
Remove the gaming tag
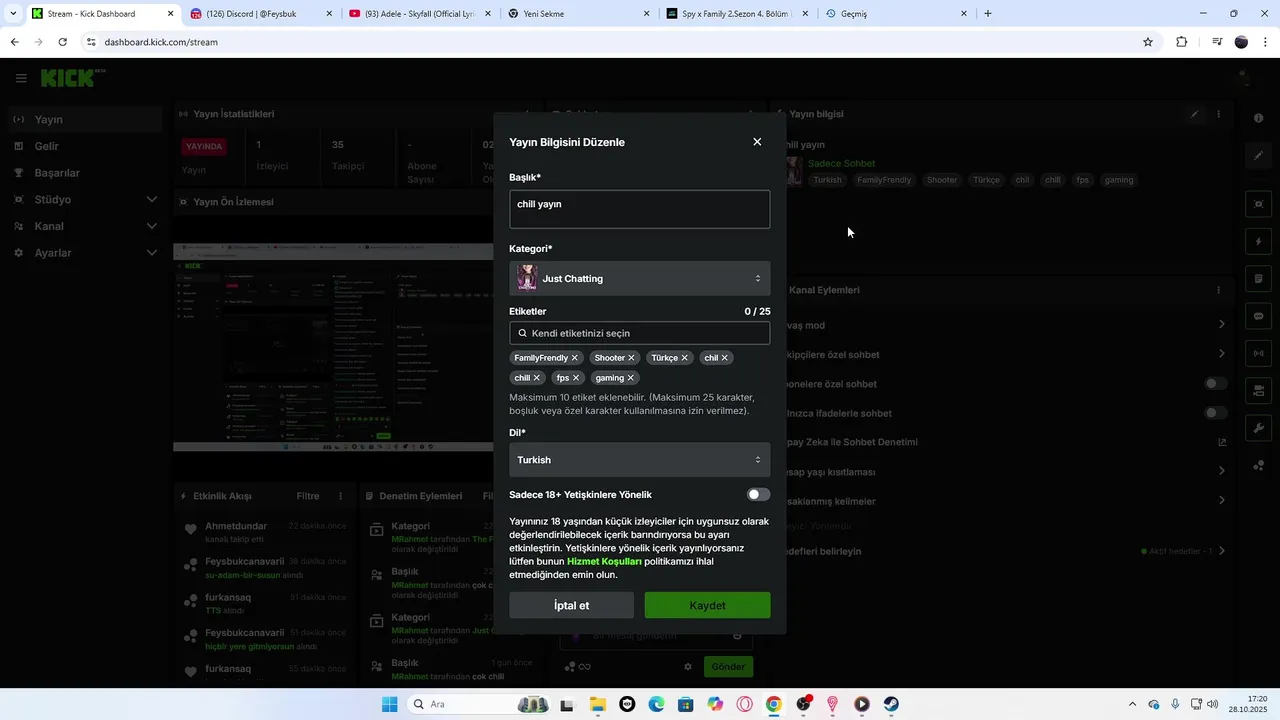tap(631, 378)
